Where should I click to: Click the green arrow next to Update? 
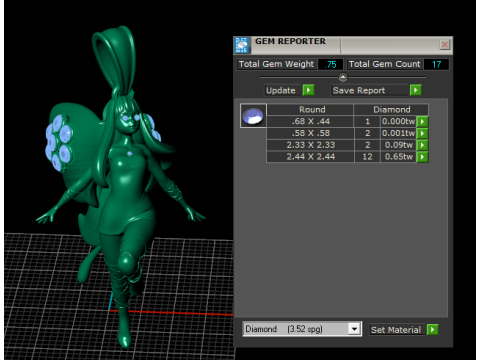click(308, 90)
